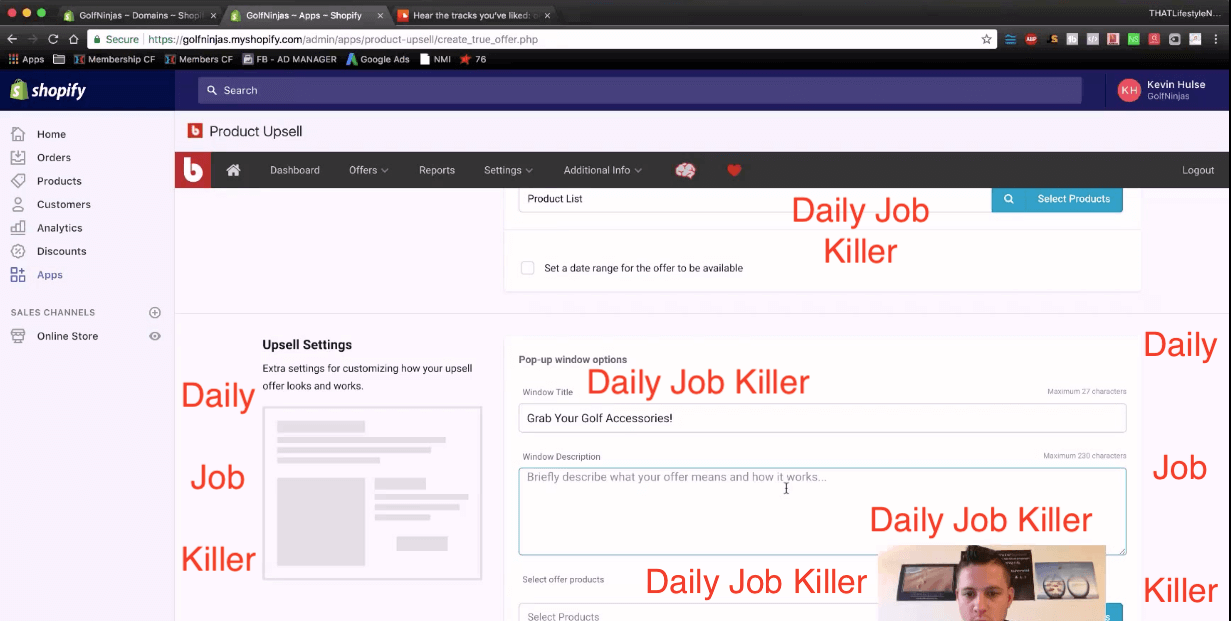Open Google Ads bookmark
This screenshot has height=621, width=1231.
[x=378, y=59]
